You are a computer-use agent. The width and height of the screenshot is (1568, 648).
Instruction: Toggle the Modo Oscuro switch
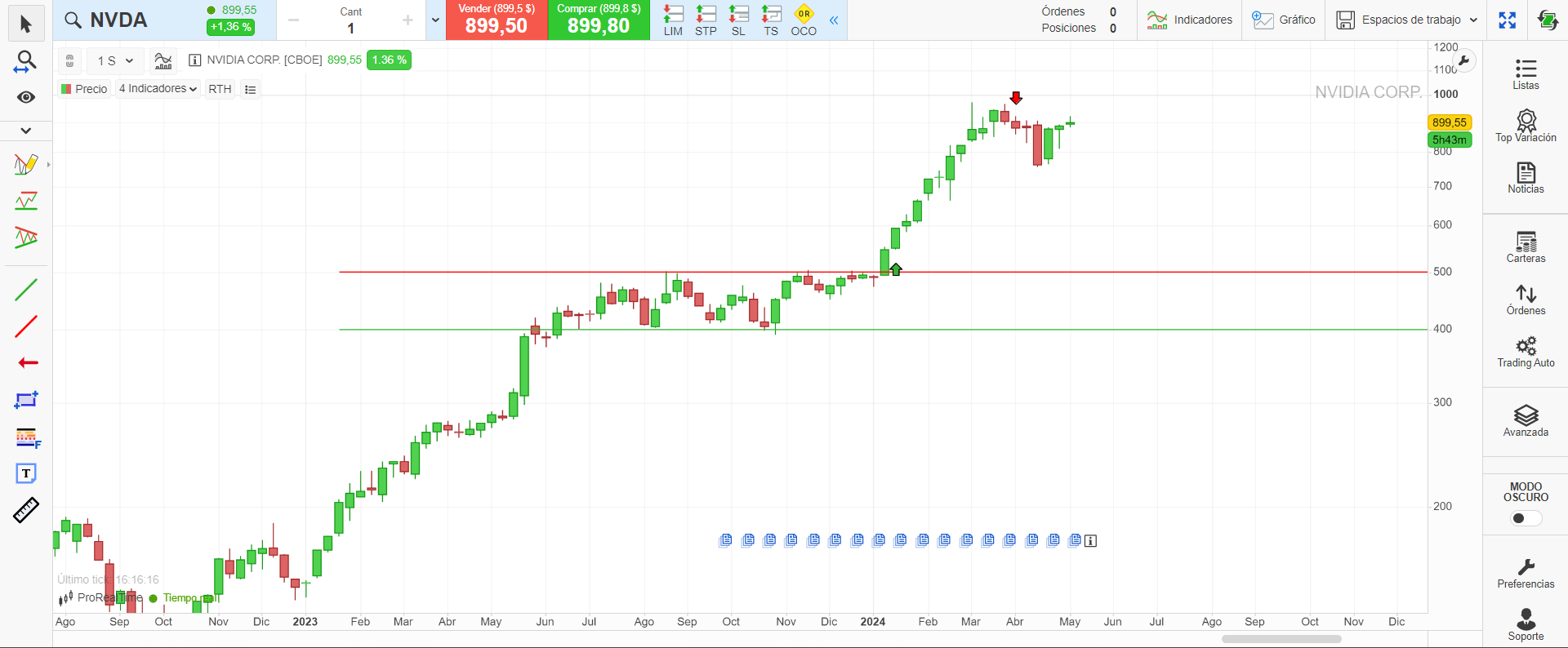(x=1526, y=518)
